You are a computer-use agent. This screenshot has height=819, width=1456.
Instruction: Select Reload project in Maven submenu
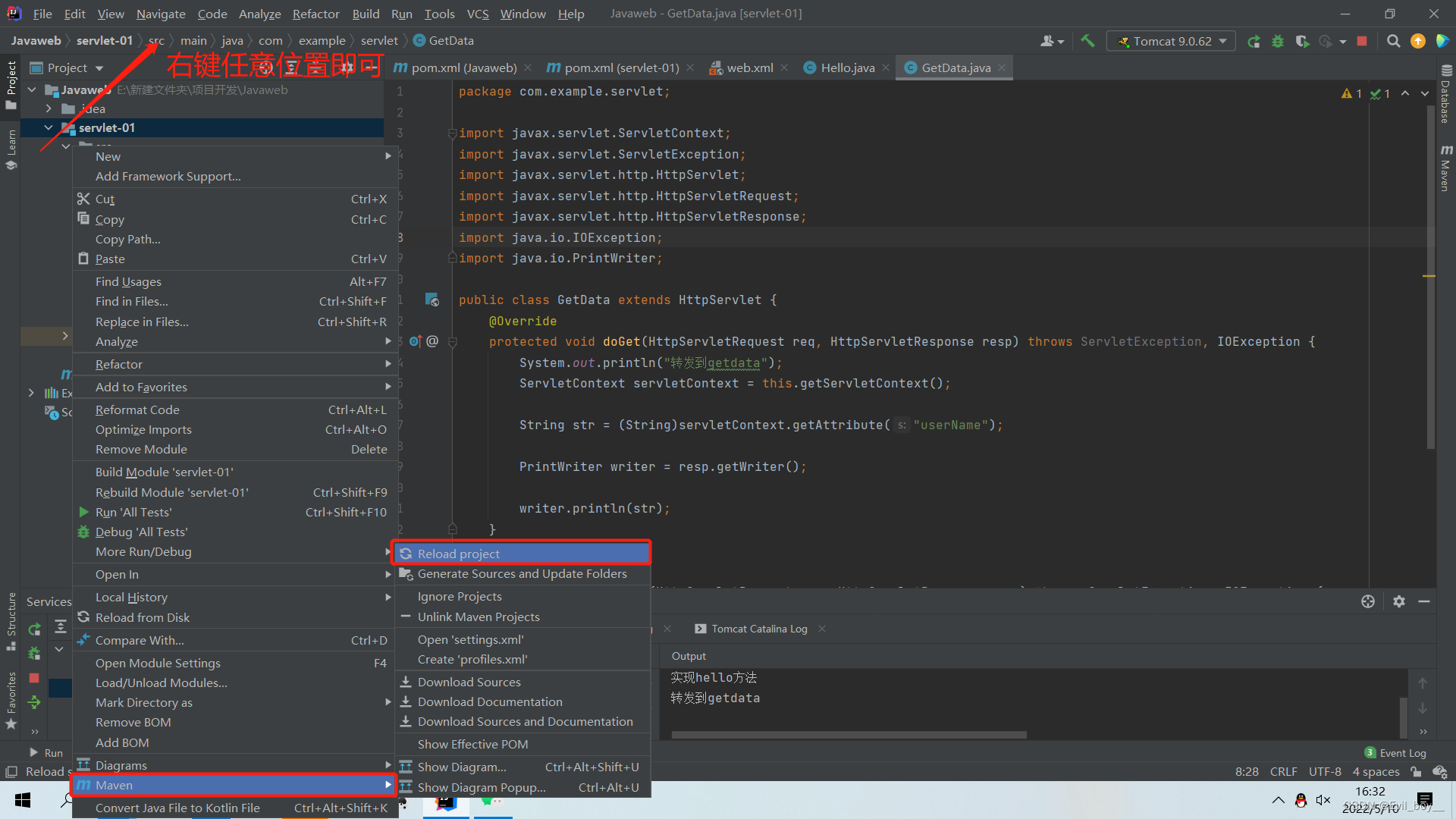tap(522, 554)
